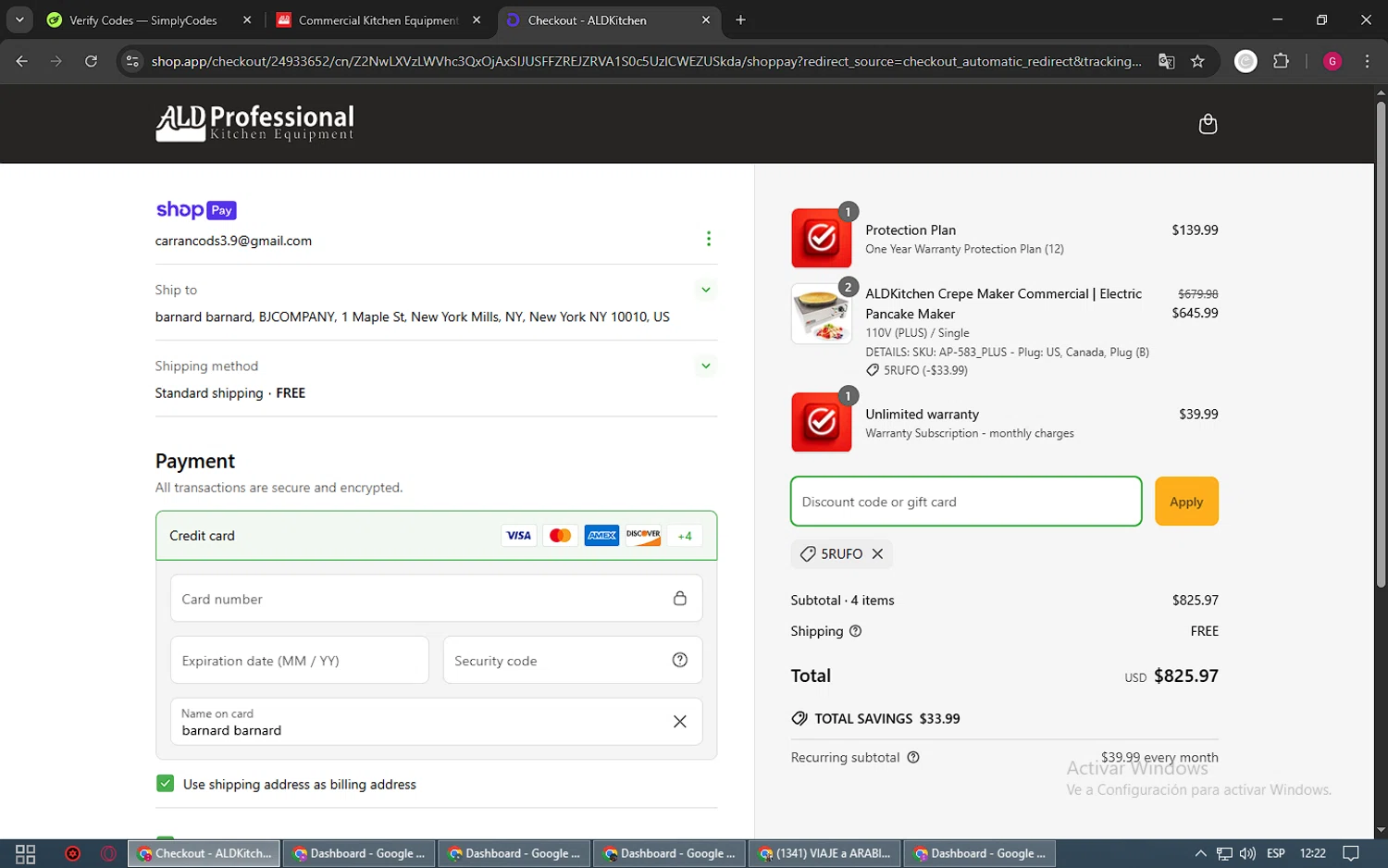Switch to the VIAJE a ARABI taskbar window
This screenshot has width=1388, height=868.
click(825, 853)
